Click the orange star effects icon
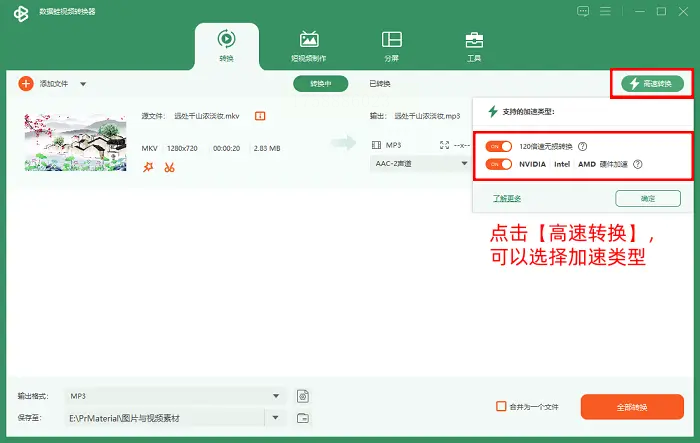The height and width of the screenshot is (443, 700). (148, 167)
